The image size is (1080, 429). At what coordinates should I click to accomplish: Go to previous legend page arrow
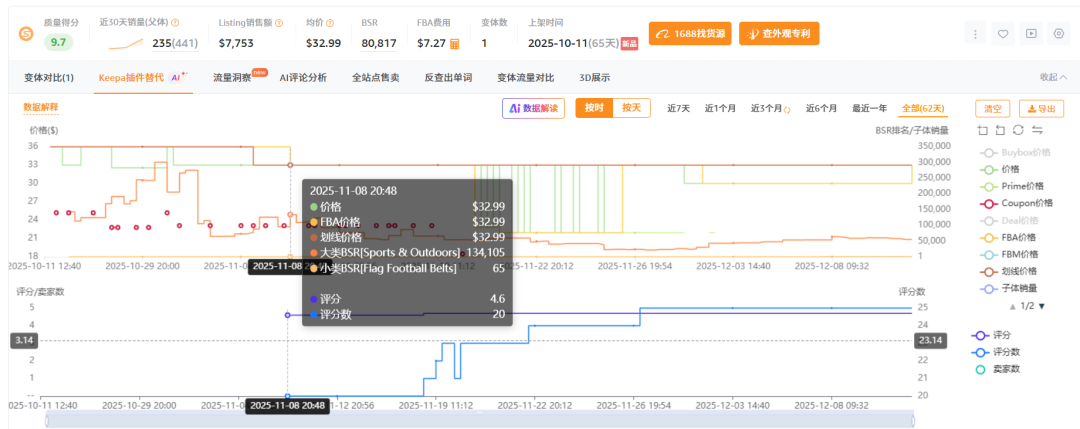1012,306
